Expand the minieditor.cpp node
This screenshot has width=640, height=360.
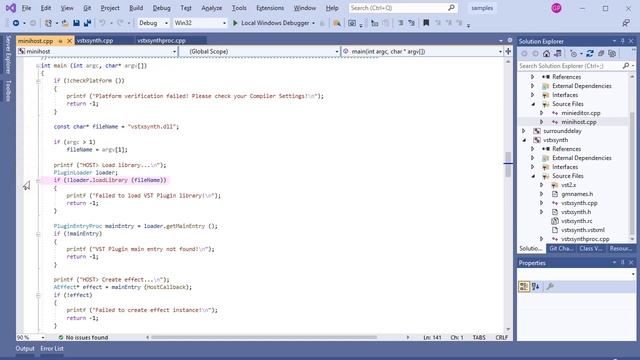(x=542, y=113)
